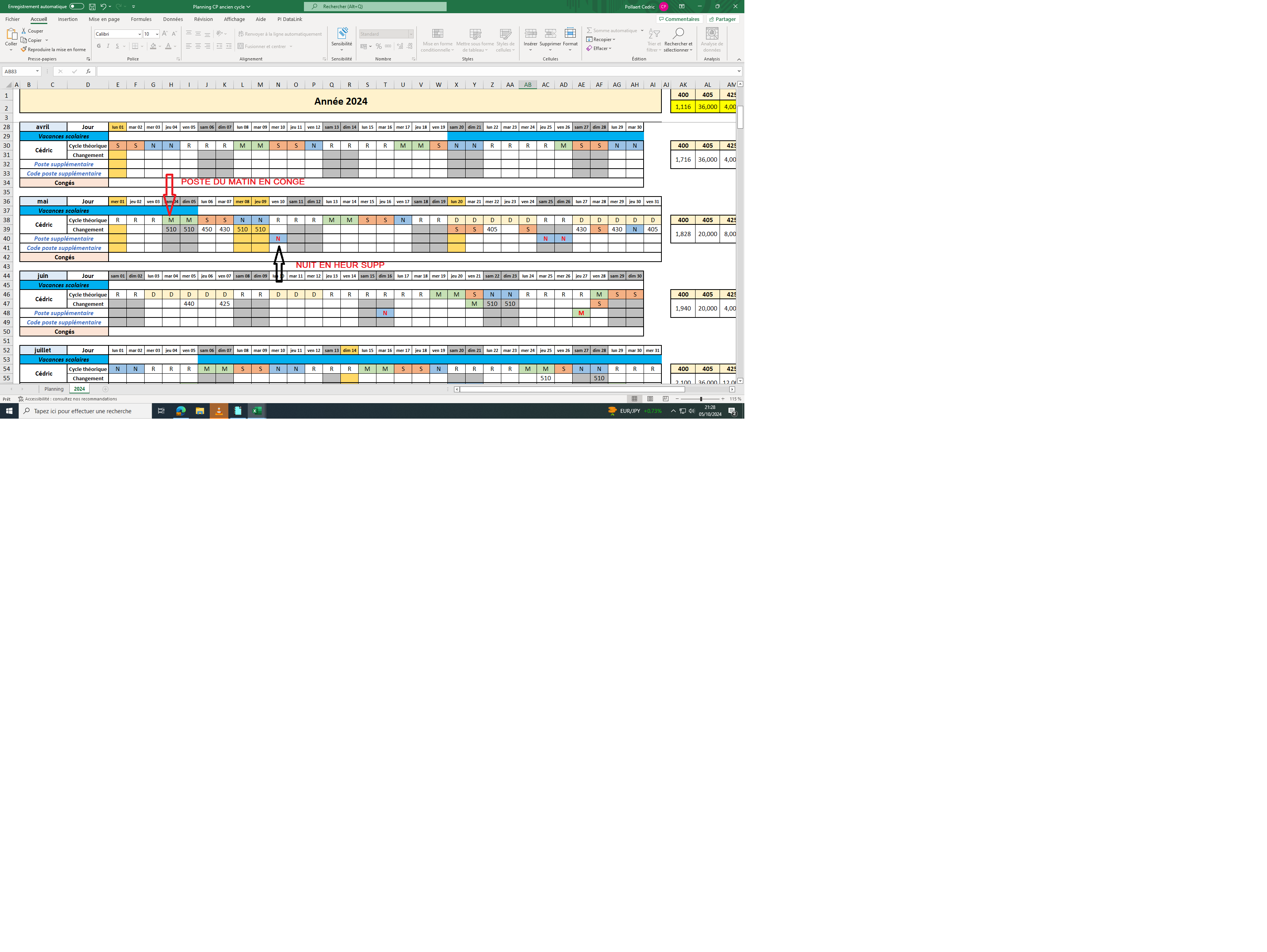Click the Effacer eraser button
This screenshot has height=952, width=1267.
(x=599, y=48)
